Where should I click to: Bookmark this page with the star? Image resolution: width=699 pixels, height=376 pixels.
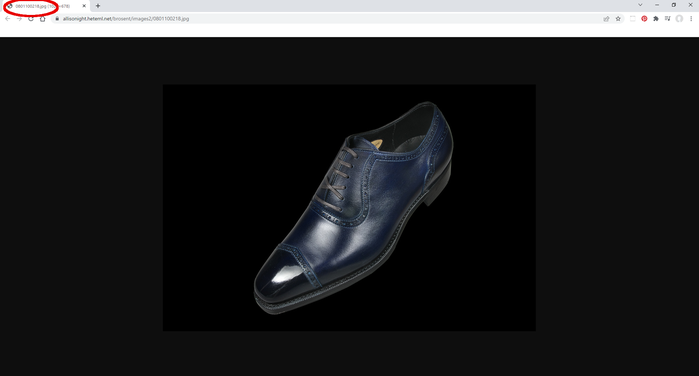(x=618, y=19)
